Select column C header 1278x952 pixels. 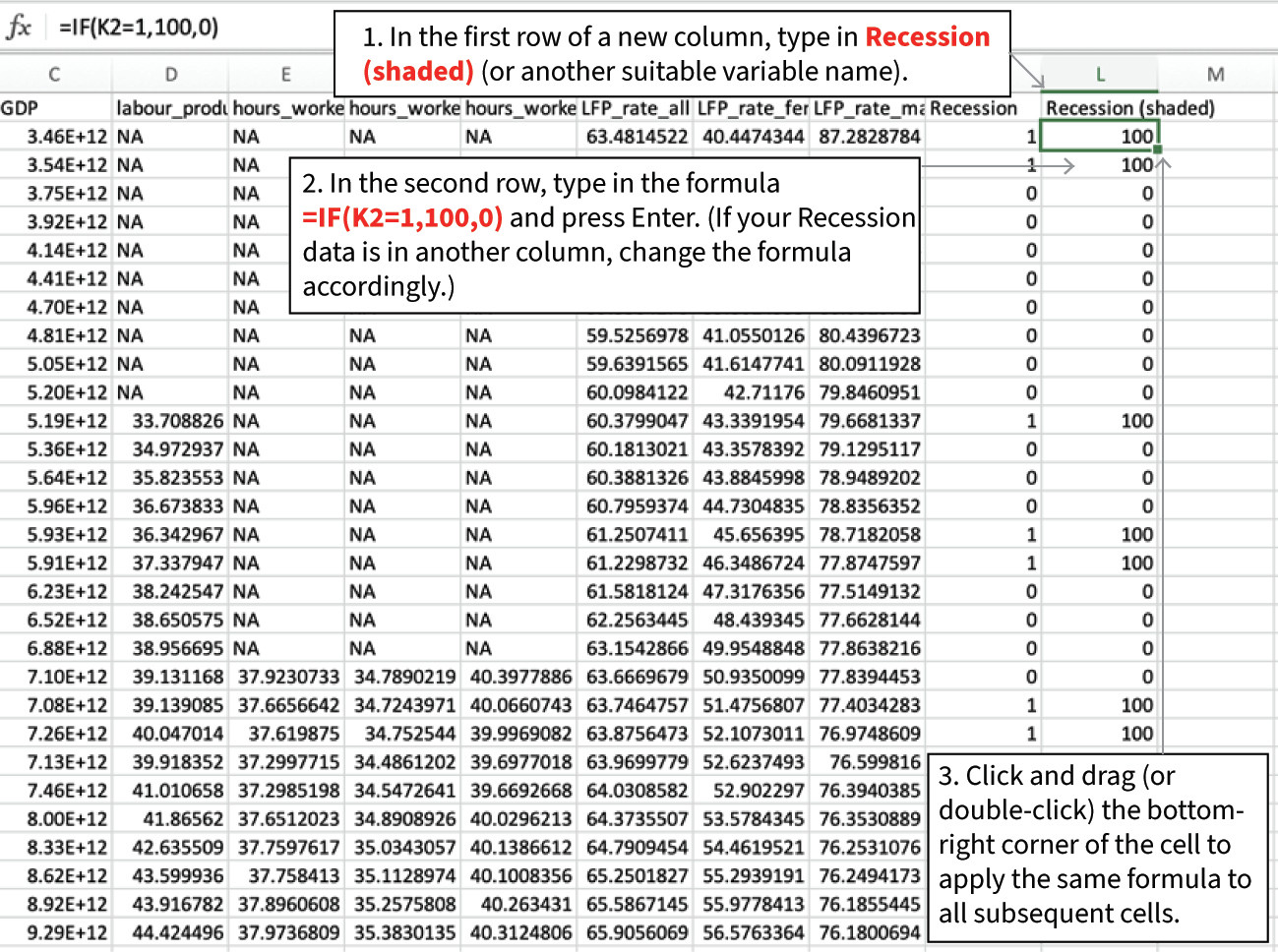[54, 75]
